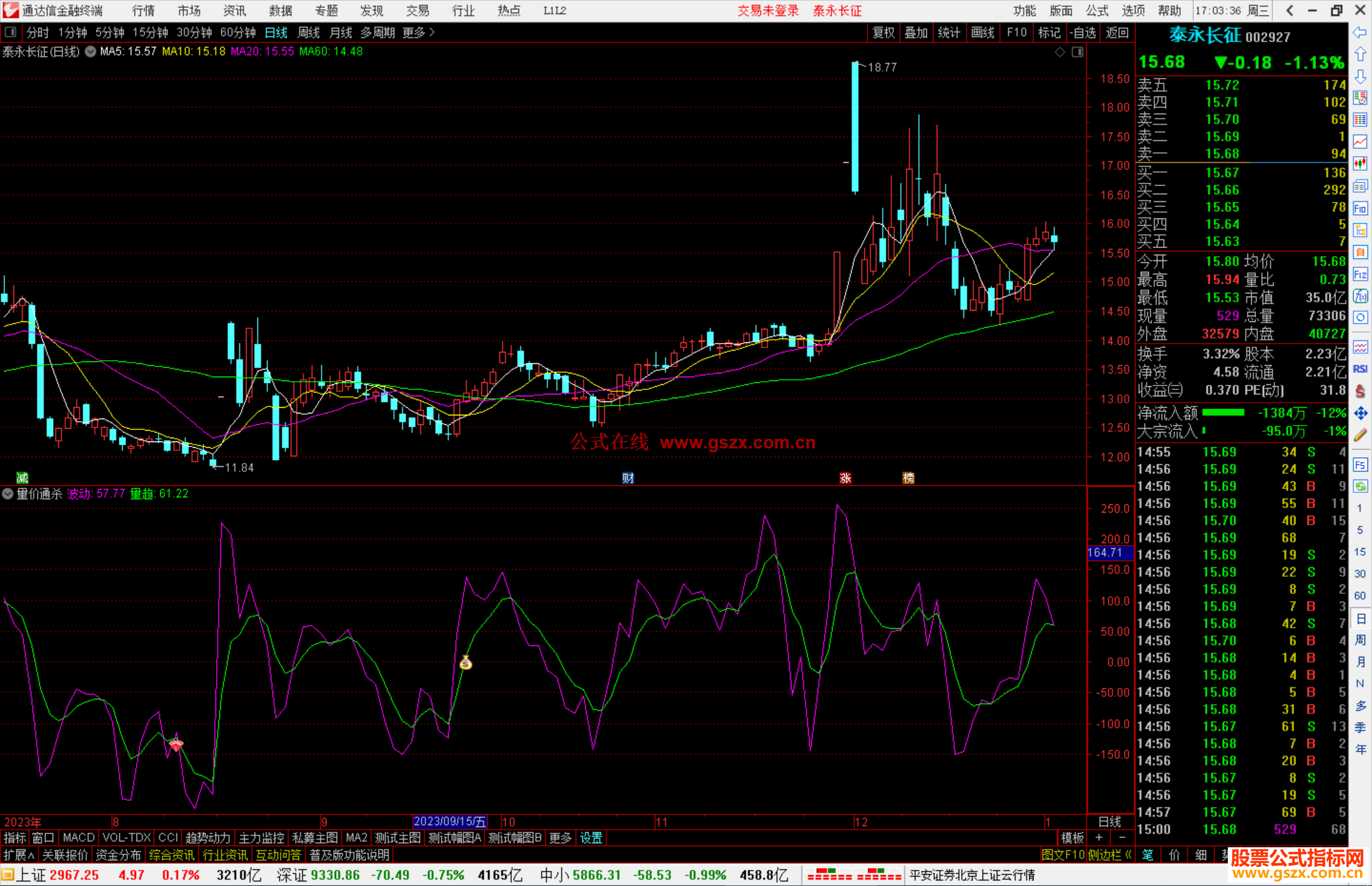Click the 2023/09/15/五 date label on timeline
Screen dimensions: 1372x886
point(450,821)
